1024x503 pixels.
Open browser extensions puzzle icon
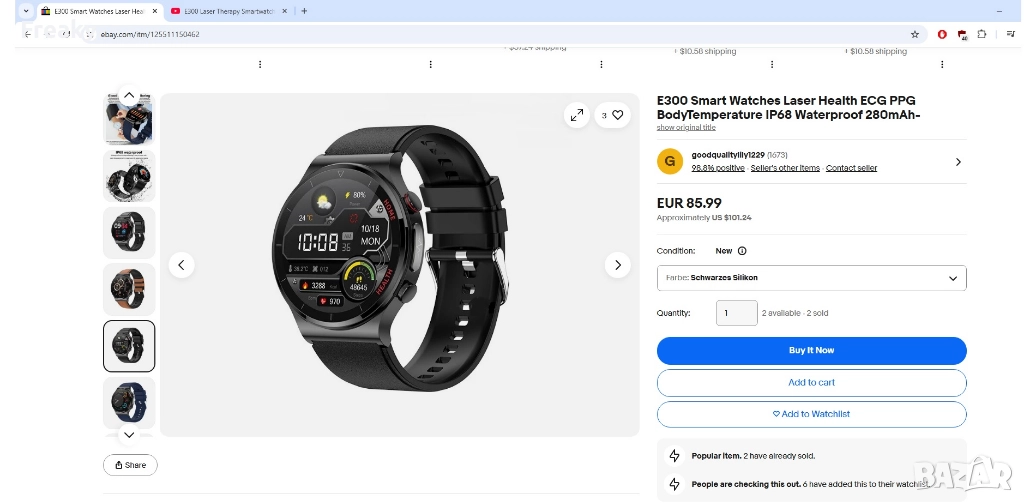coord(982,35)
